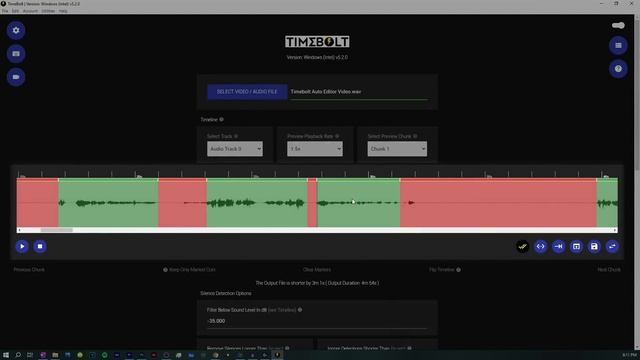Click the timeline scrollbar left arrow
The image size is (640, 360).
(19, 230)
